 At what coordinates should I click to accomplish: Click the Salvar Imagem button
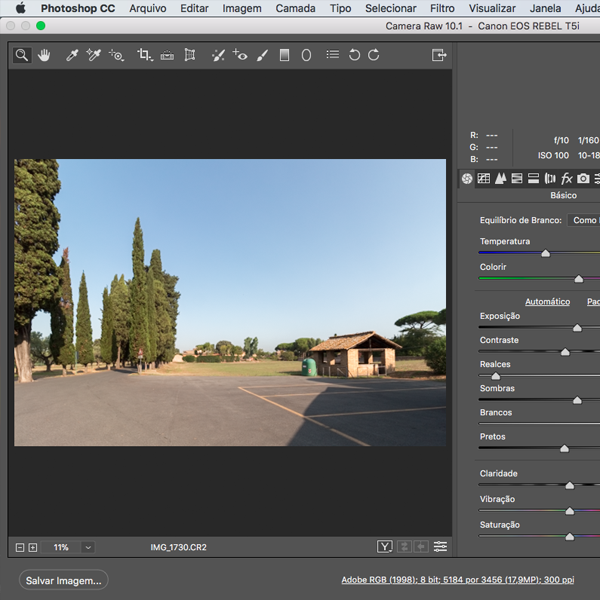click(x=64, y=580)
